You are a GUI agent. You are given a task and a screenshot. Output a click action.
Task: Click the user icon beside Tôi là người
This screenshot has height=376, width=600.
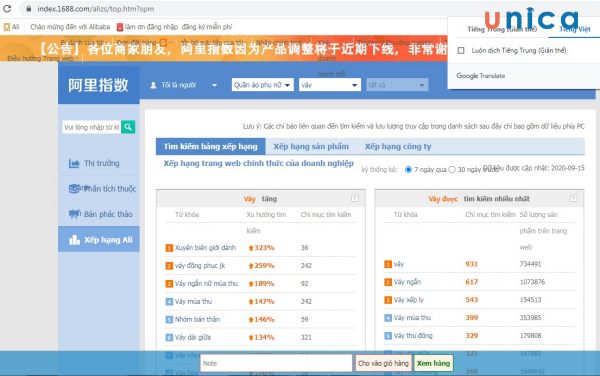click(x=153, y=85)
